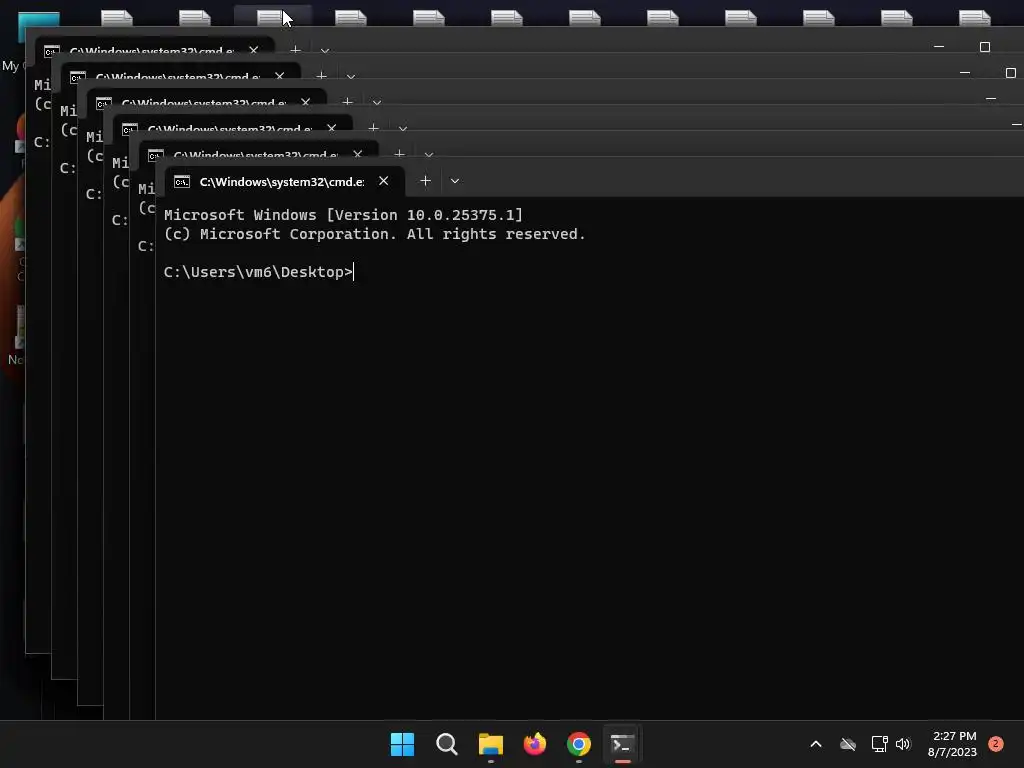The width and height of the screenshot is (1024, 768).
Task: Click the C:\Users\vm6\Desktop> prompt line
Action: click(x=259, y=272)
